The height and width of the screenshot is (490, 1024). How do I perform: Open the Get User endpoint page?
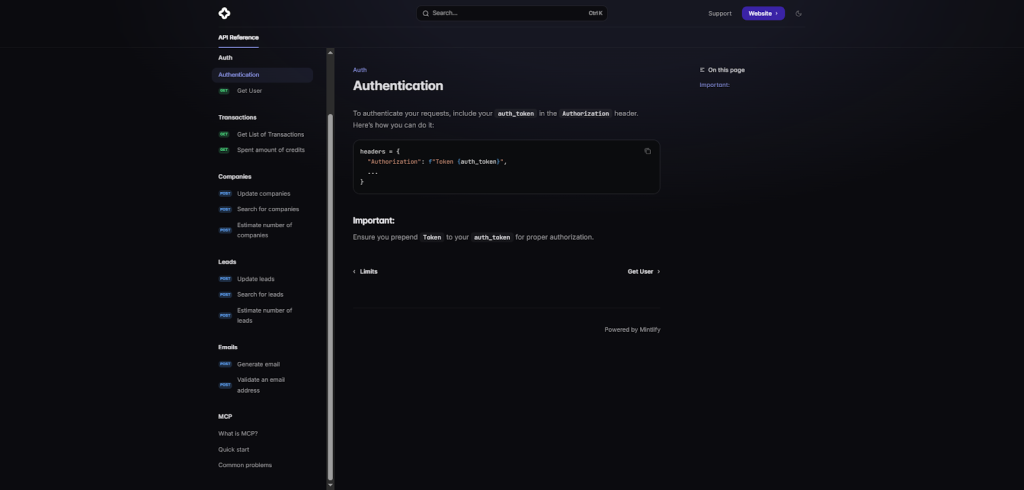click(x=249, y=91)
